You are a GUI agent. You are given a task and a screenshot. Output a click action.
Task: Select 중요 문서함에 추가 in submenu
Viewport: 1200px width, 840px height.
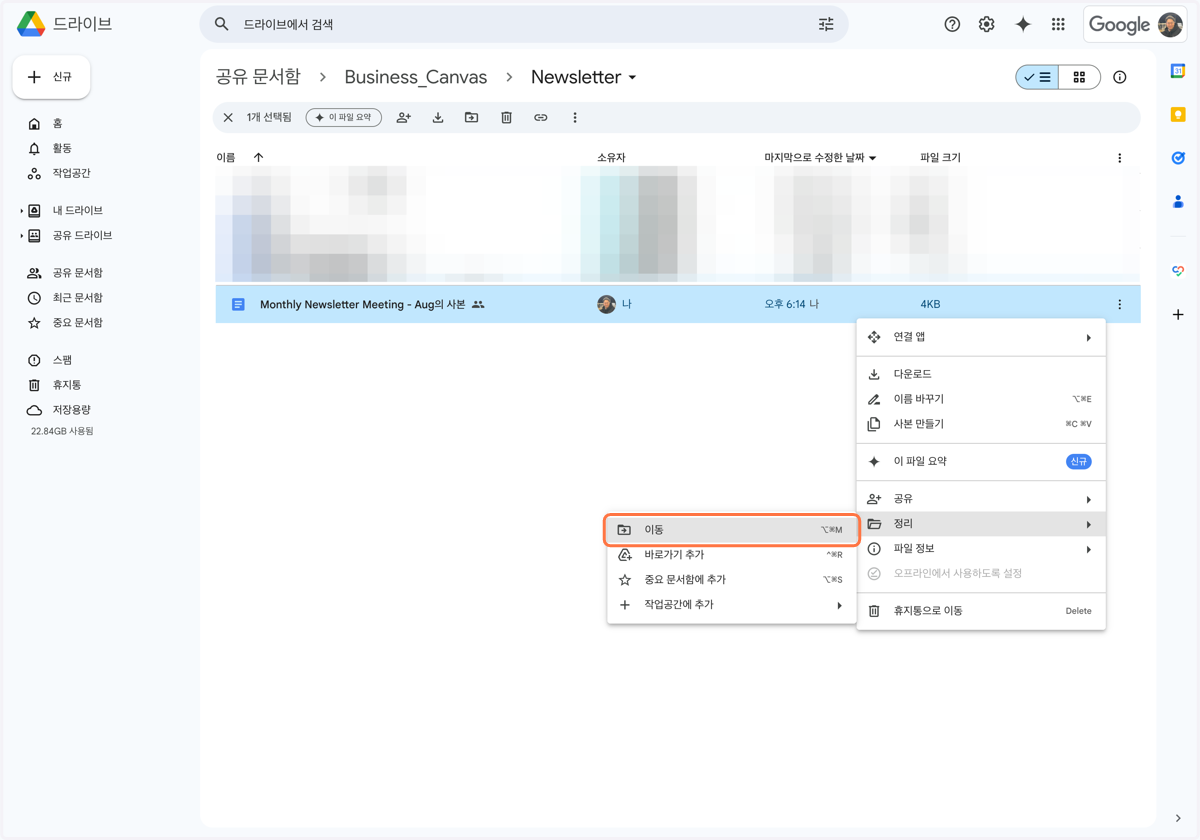tap(732, 580)
